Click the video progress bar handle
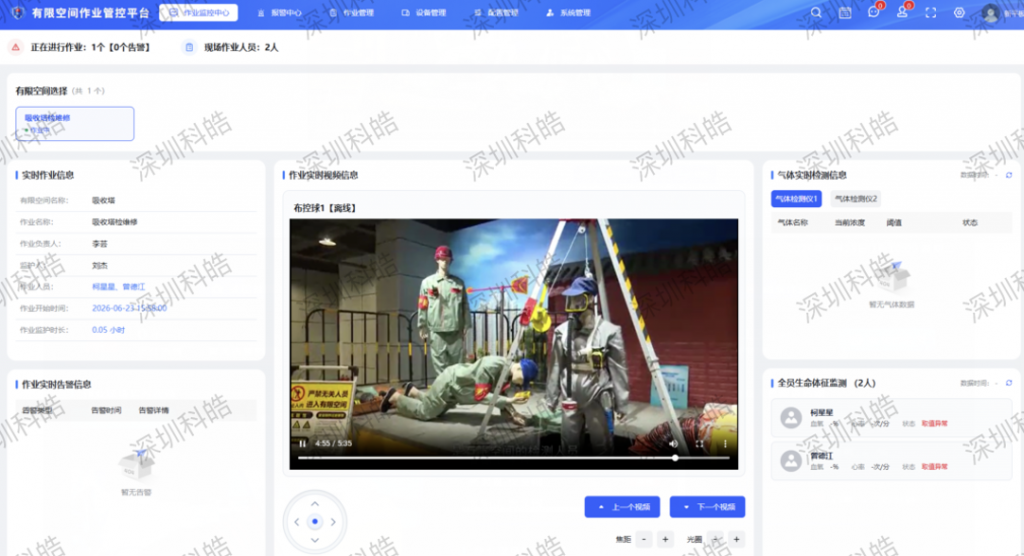This screenshot has height=556, width=1024. tap(675, 458)
